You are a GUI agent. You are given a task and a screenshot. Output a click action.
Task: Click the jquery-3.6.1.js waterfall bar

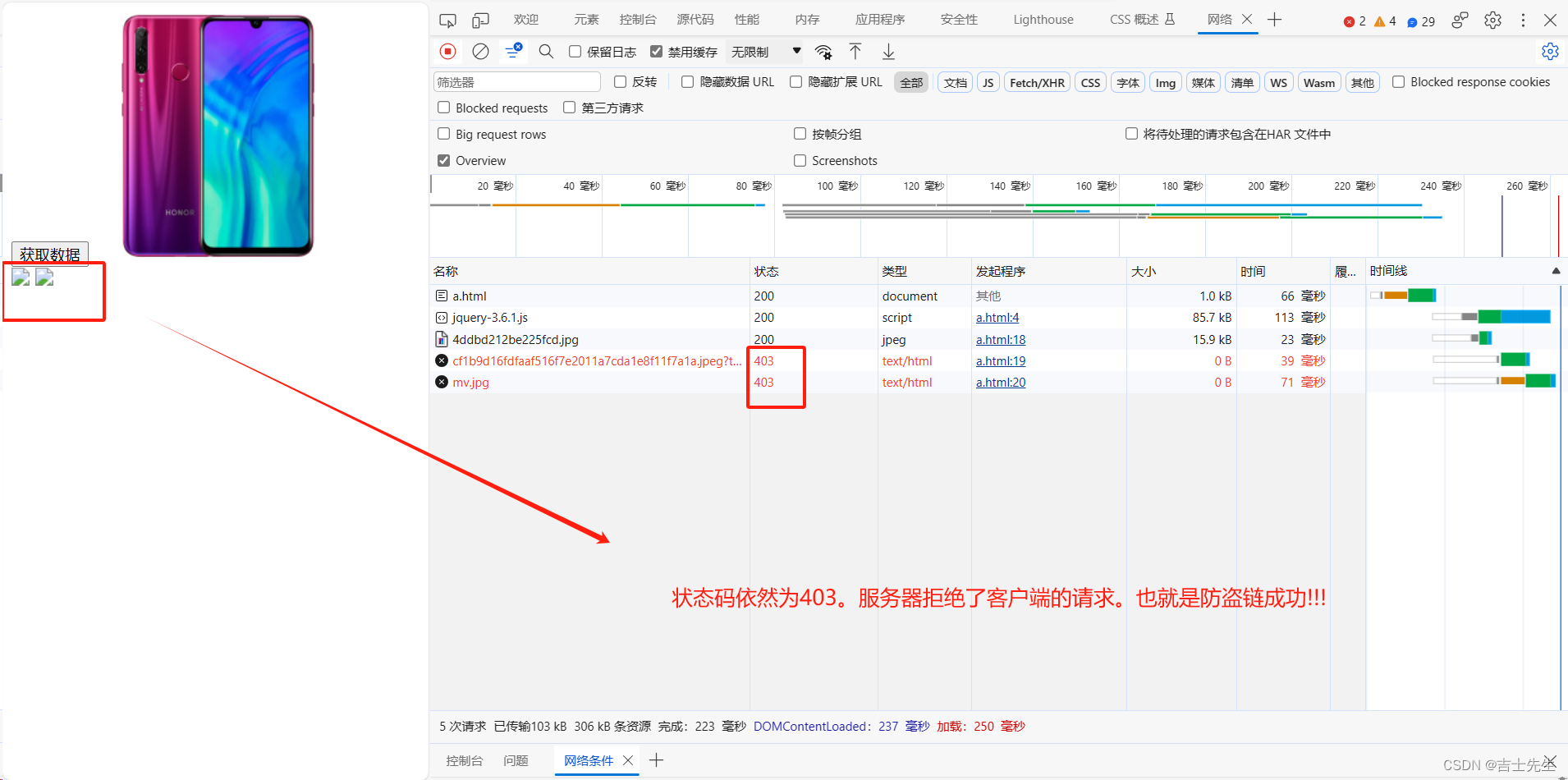click(x=1491, y=317)
